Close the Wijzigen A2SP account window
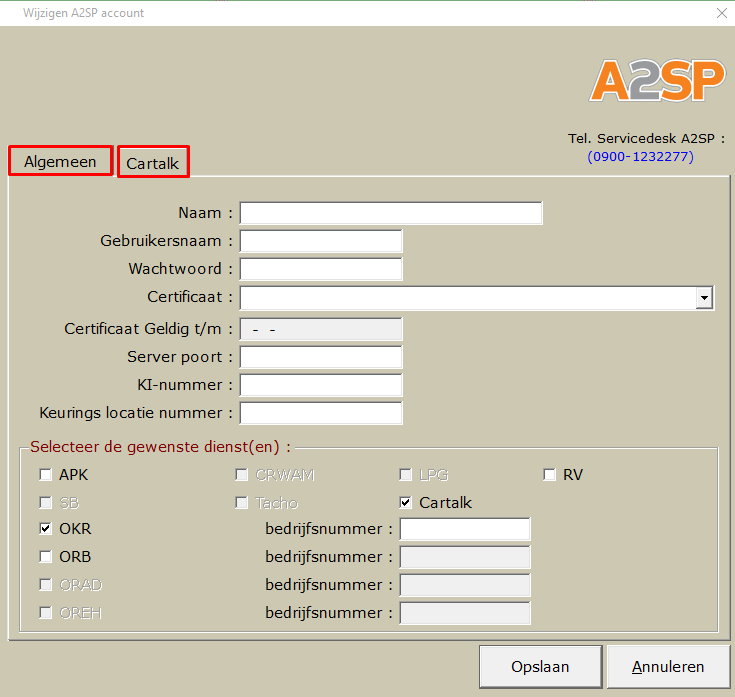Viewport: 735px width, 697px height. pos(722,13)
